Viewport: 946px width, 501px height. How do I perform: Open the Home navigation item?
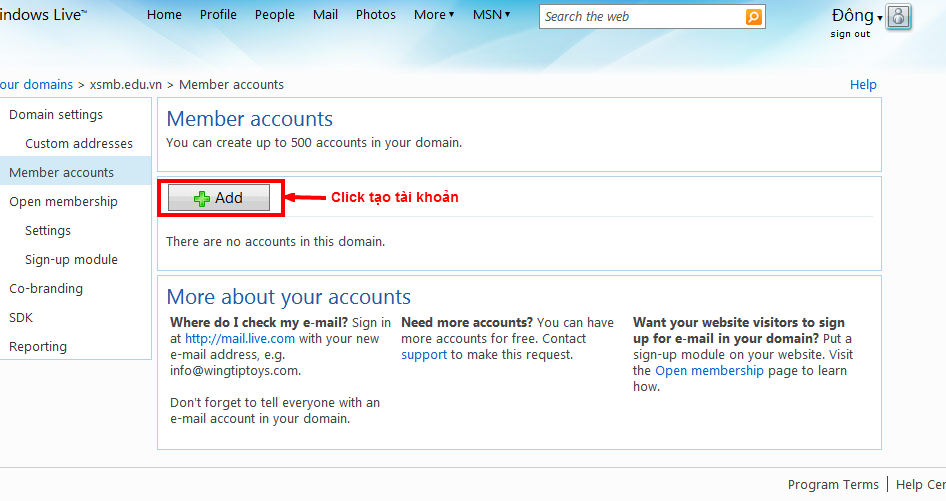pos(164,15)
